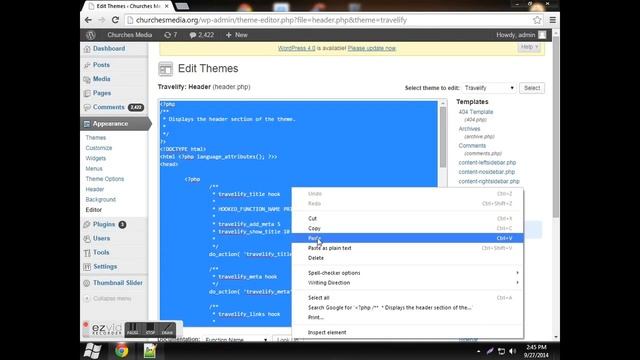Viewport: 640px width, 360px height.
Task: Choose Paste as plain text
Action: click(x=408, y=248)
